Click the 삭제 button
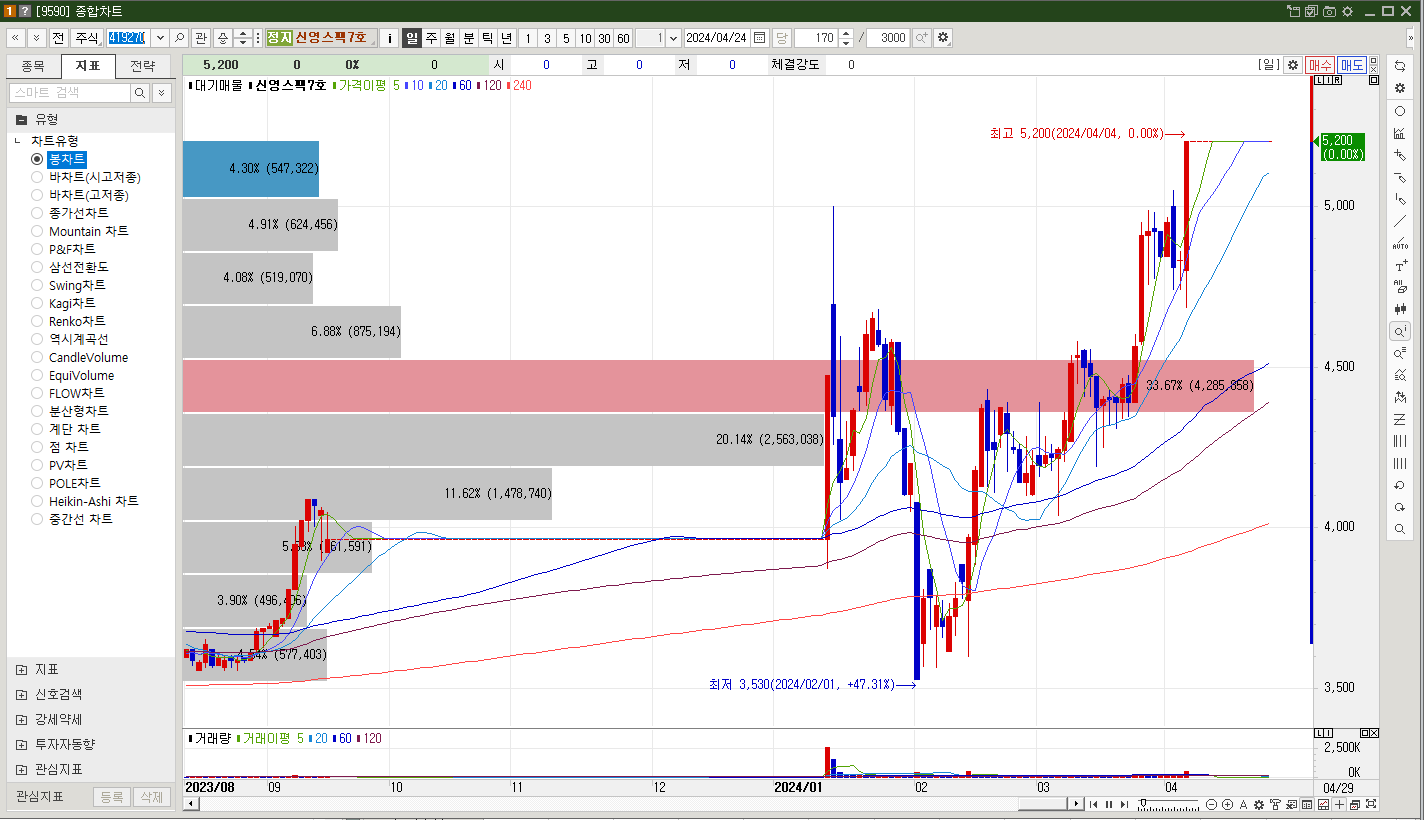This screenshot has height=820, width=1424. pyautogui.click(x=152, y=797)
